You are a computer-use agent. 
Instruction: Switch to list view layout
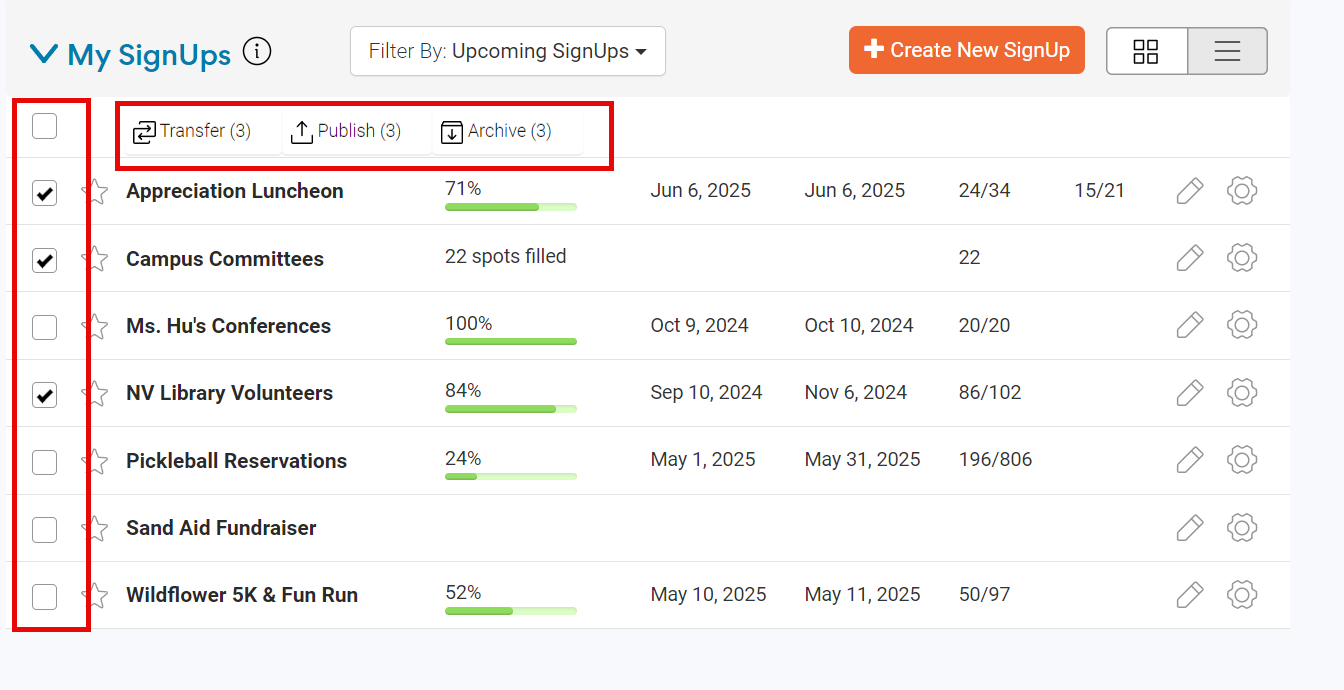pos(1227,51)
